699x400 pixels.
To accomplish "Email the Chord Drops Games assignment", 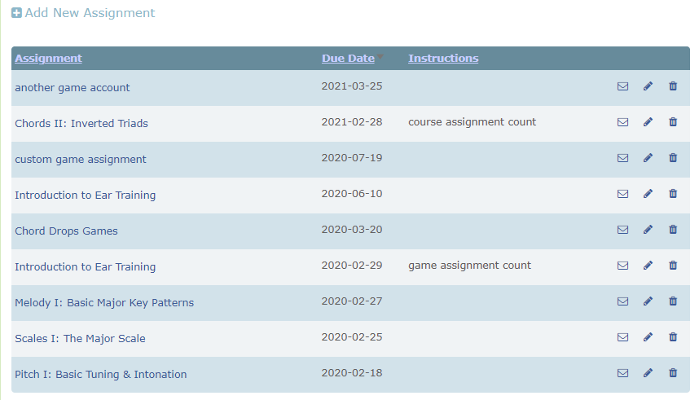I will 622,231.
